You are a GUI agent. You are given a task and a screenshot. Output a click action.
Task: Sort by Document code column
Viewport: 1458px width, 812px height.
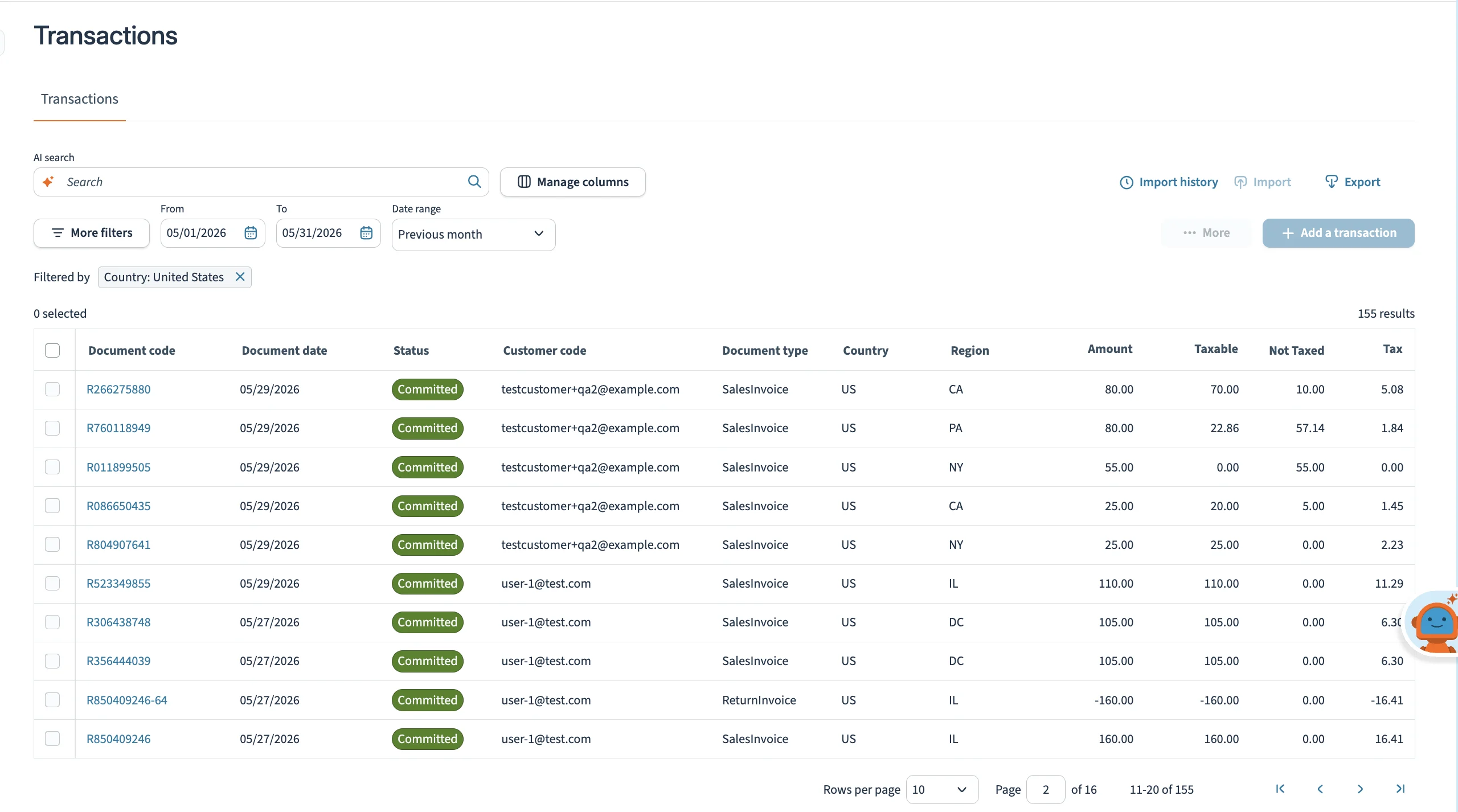click(132, 350)
